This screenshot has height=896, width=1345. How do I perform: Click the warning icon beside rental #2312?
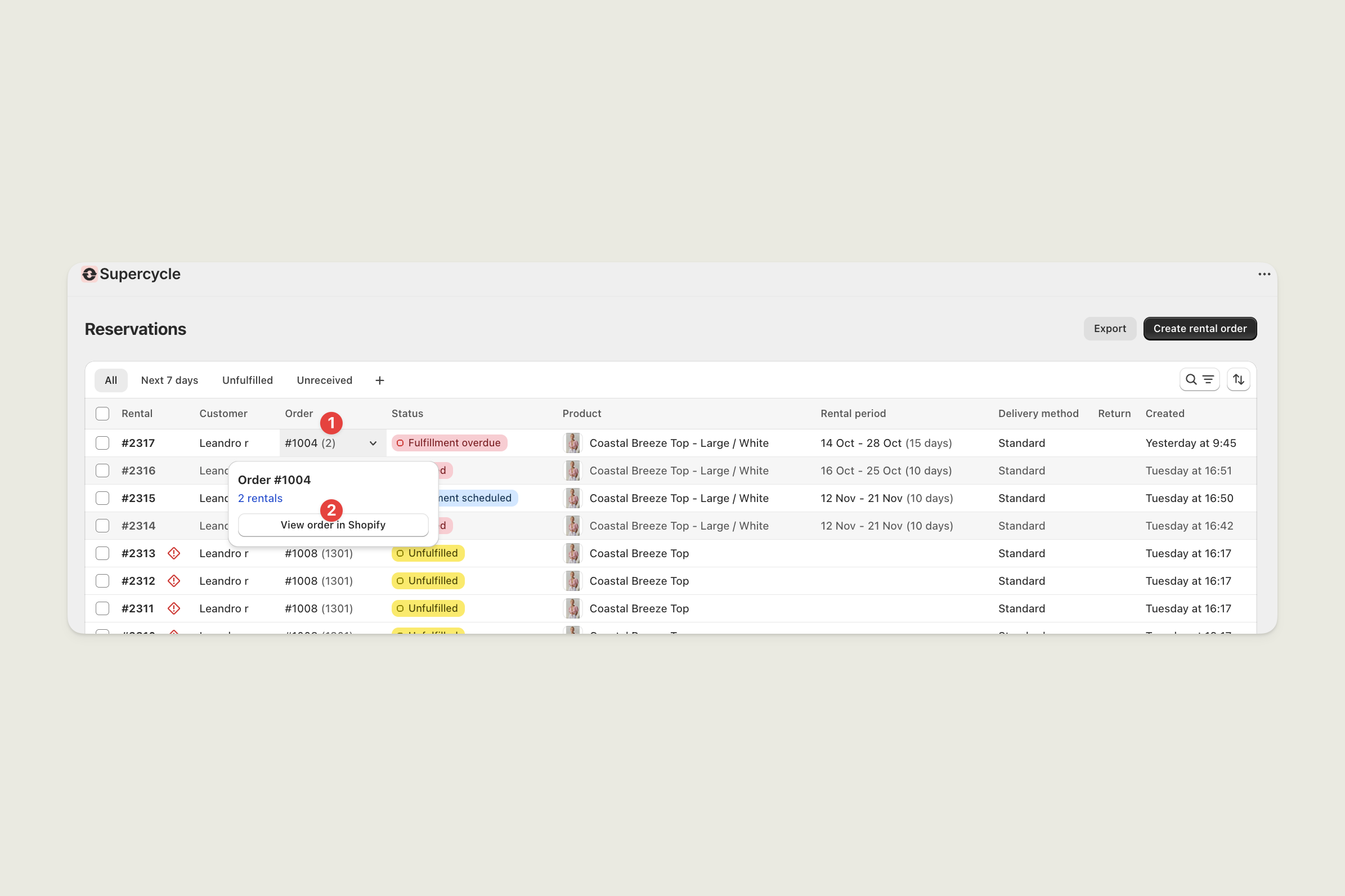(174, 581)
